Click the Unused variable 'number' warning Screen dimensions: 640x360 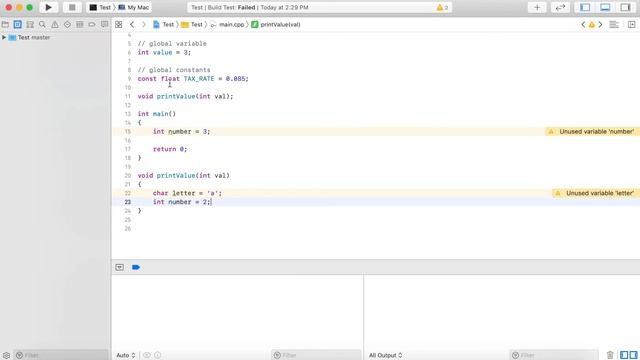(x=592, y=131)
